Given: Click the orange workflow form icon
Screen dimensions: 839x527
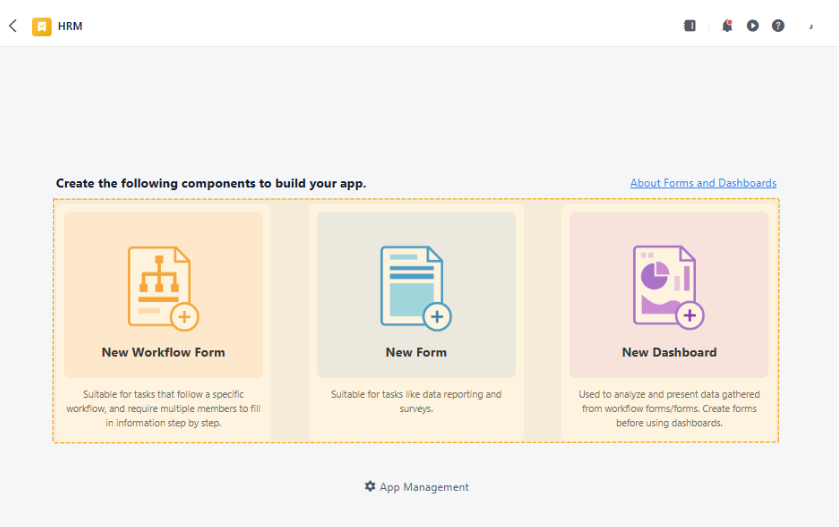Looking at the screenshot, I should pyautogui.click(x=163, y=288).
